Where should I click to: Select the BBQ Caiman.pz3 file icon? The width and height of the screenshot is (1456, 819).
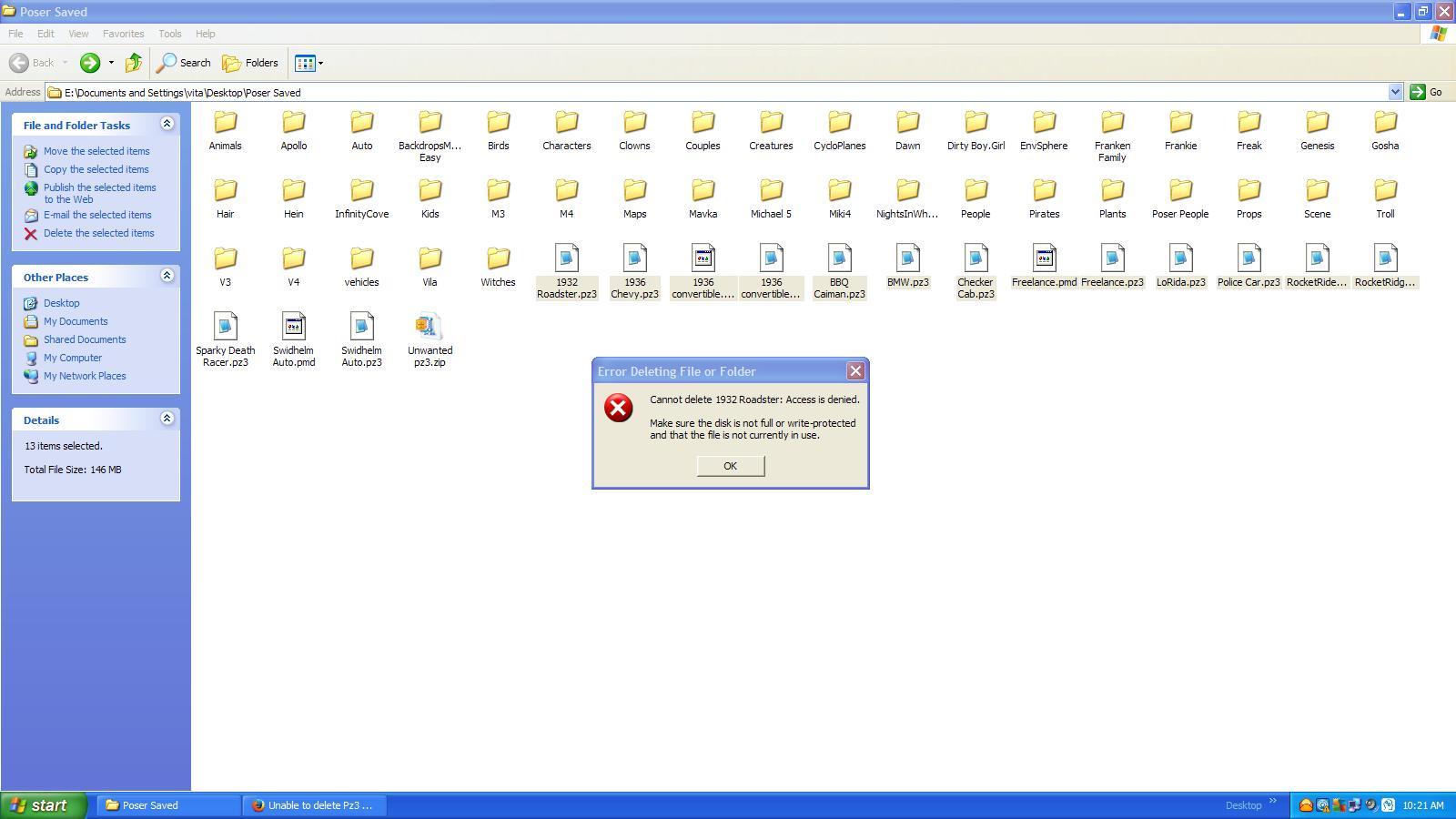point(839,258)
